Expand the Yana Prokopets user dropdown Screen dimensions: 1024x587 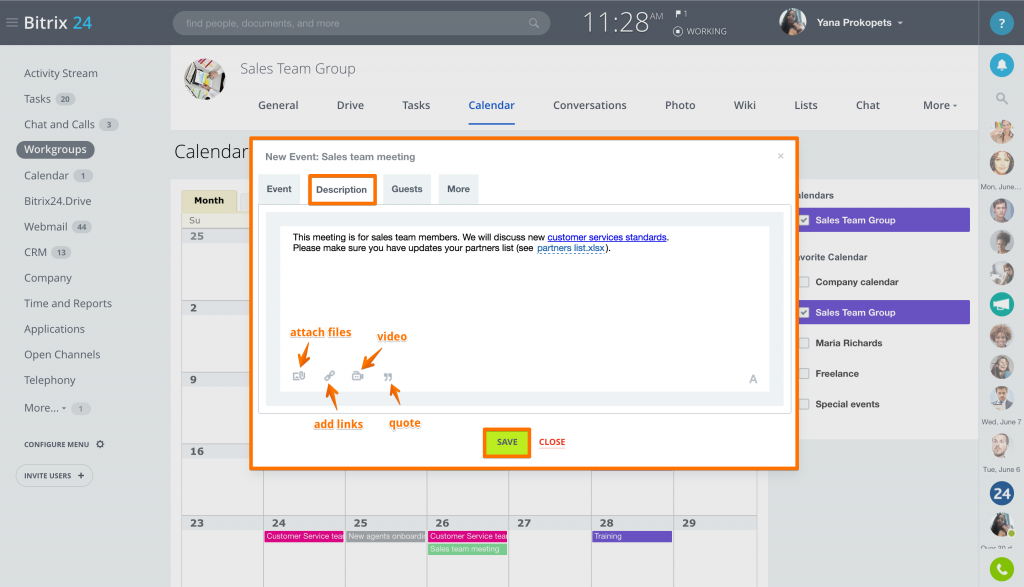900,23
